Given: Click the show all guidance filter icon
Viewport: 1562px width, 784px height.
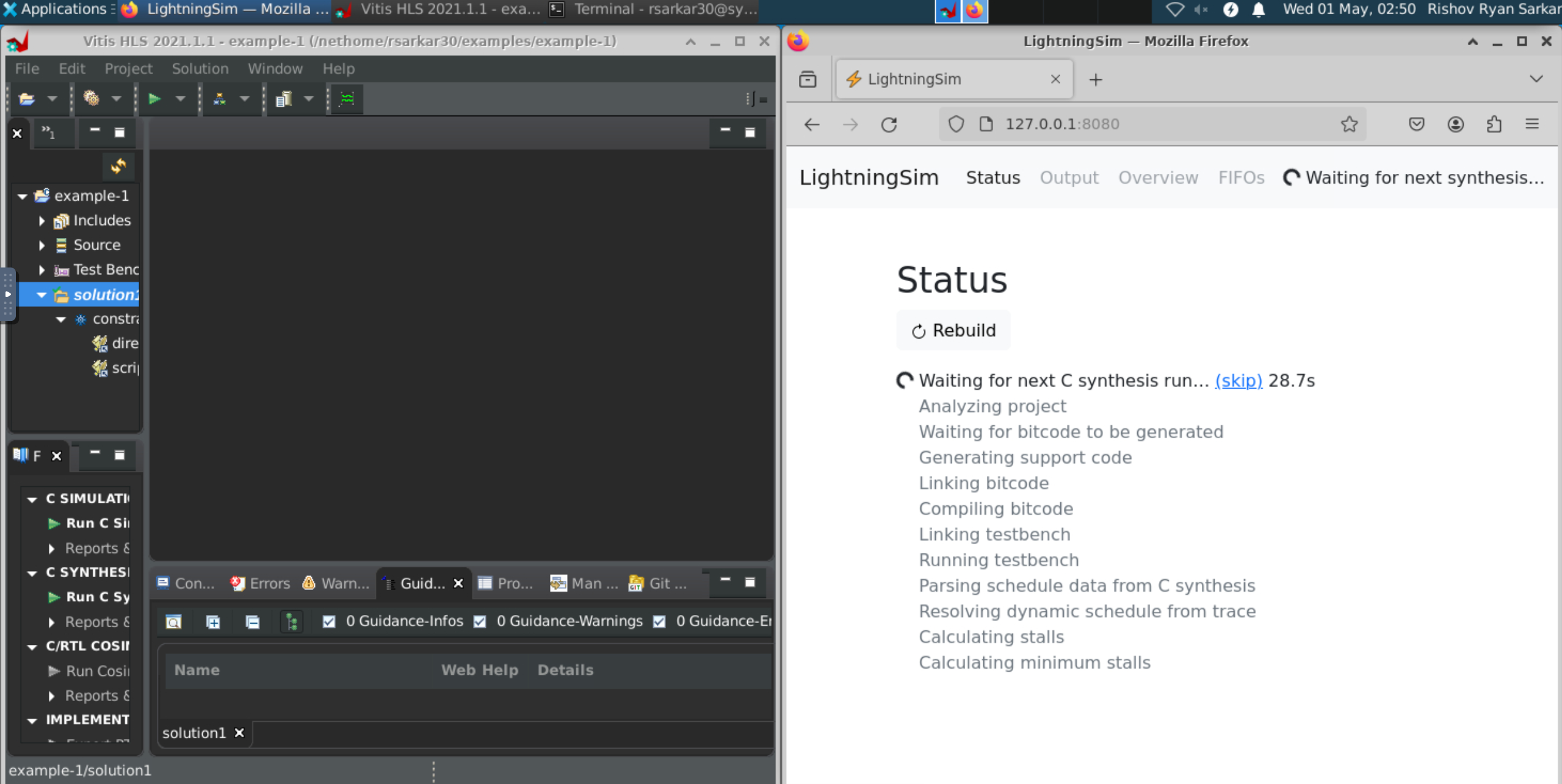Looking at the screenshot, I should (173, 622).
